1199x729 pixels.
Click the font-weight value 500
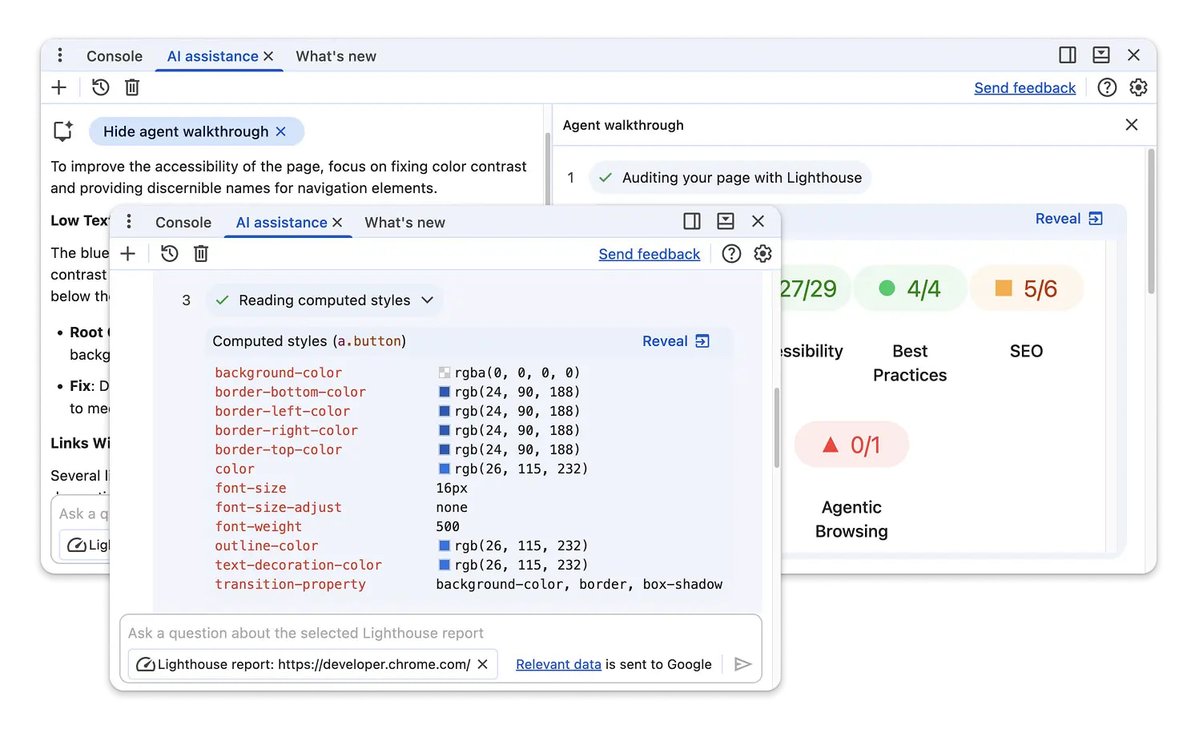pos(447,526)
